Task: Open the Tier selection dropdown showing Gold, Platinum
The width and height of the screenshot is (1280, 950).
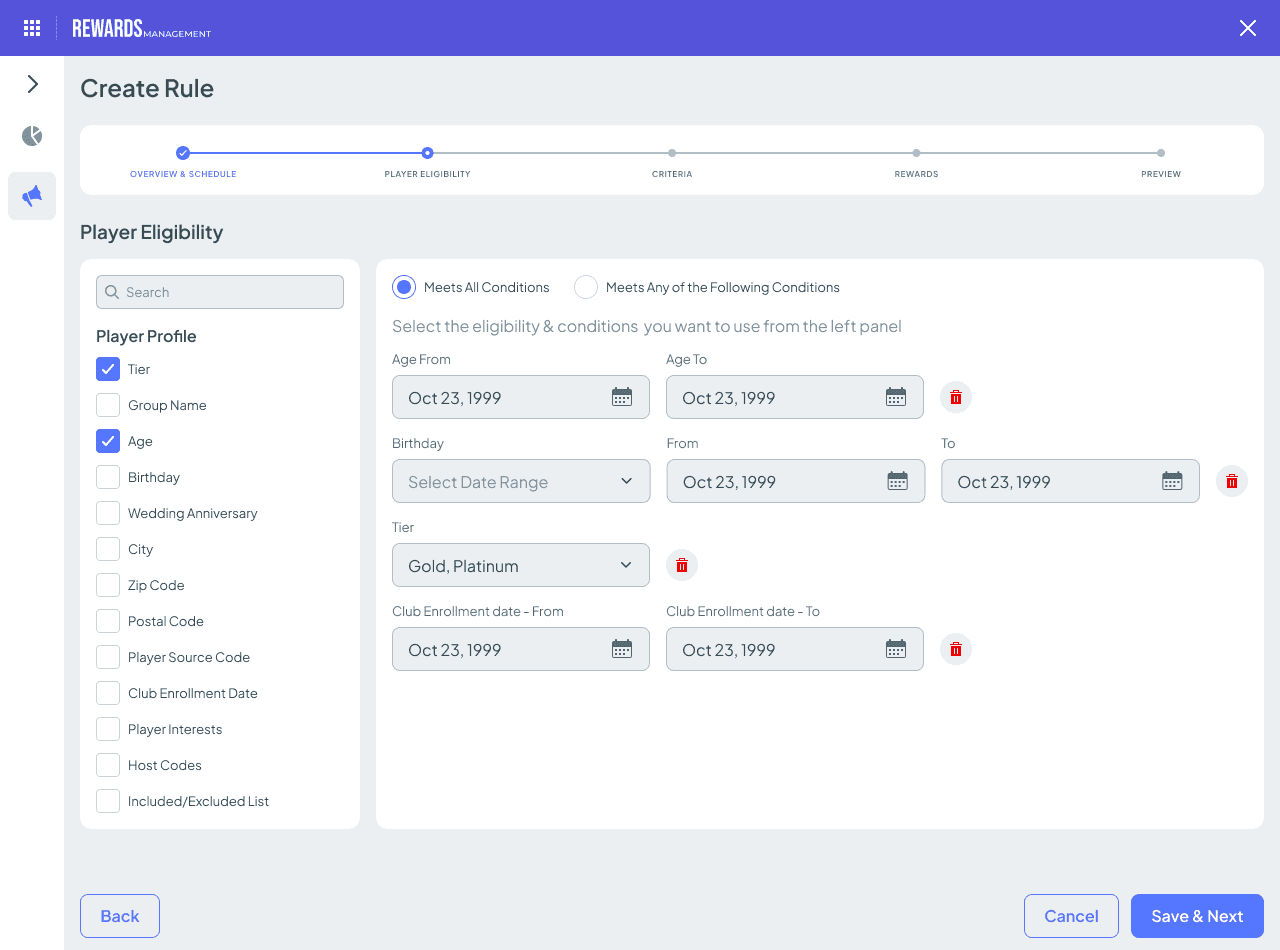Action: click(x=520, y=565)
